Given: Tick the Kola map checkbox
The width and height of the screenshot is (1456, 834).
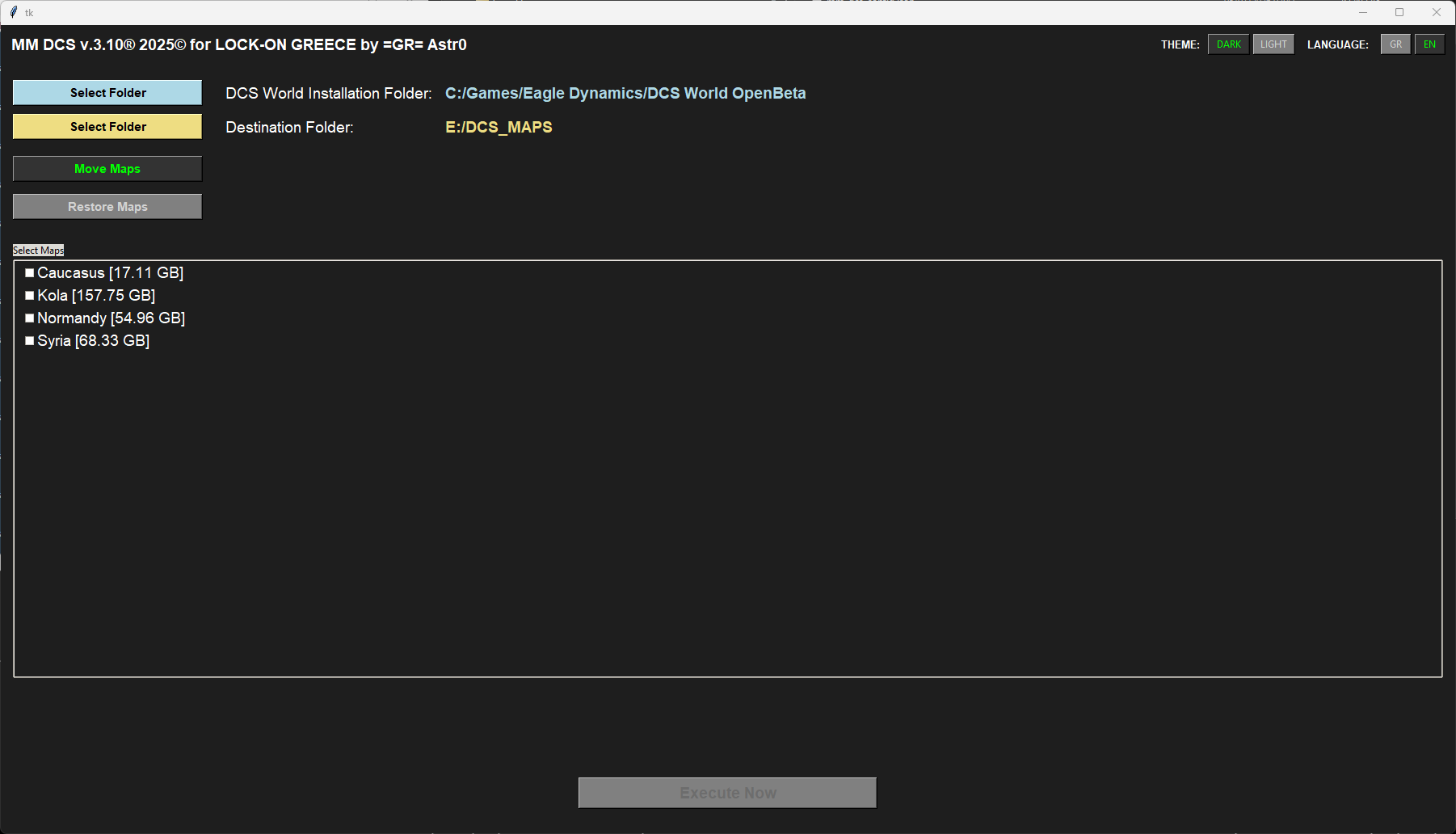Looking at the screenshot, I should pos(30,296).
